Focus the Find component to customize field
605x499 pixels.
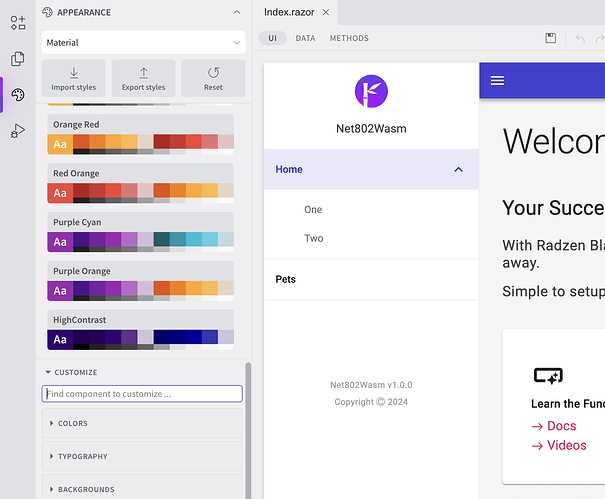[142, 394]
